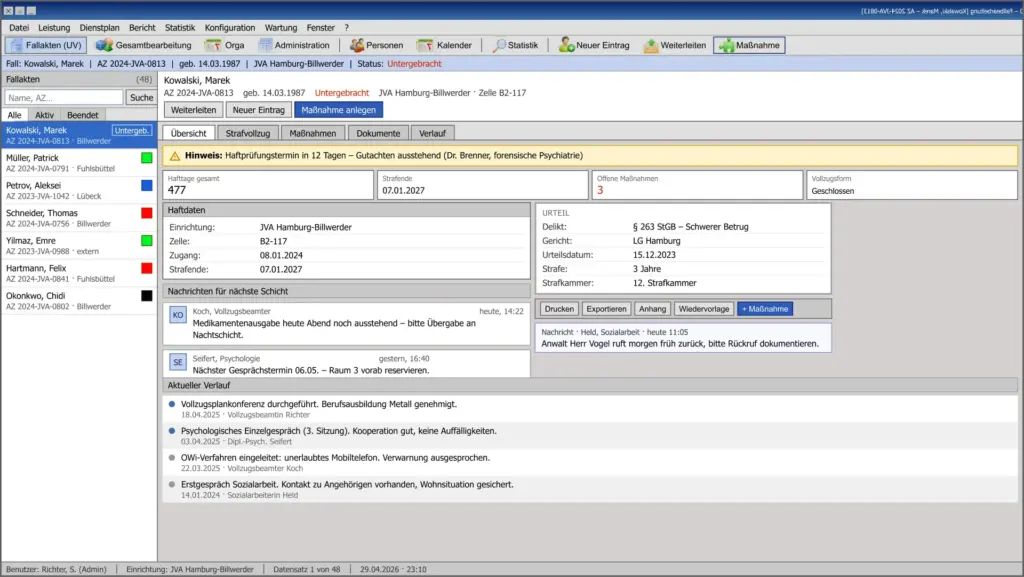
Task: Click KO avatar of Koch message
Action: [x=178, y=315]
